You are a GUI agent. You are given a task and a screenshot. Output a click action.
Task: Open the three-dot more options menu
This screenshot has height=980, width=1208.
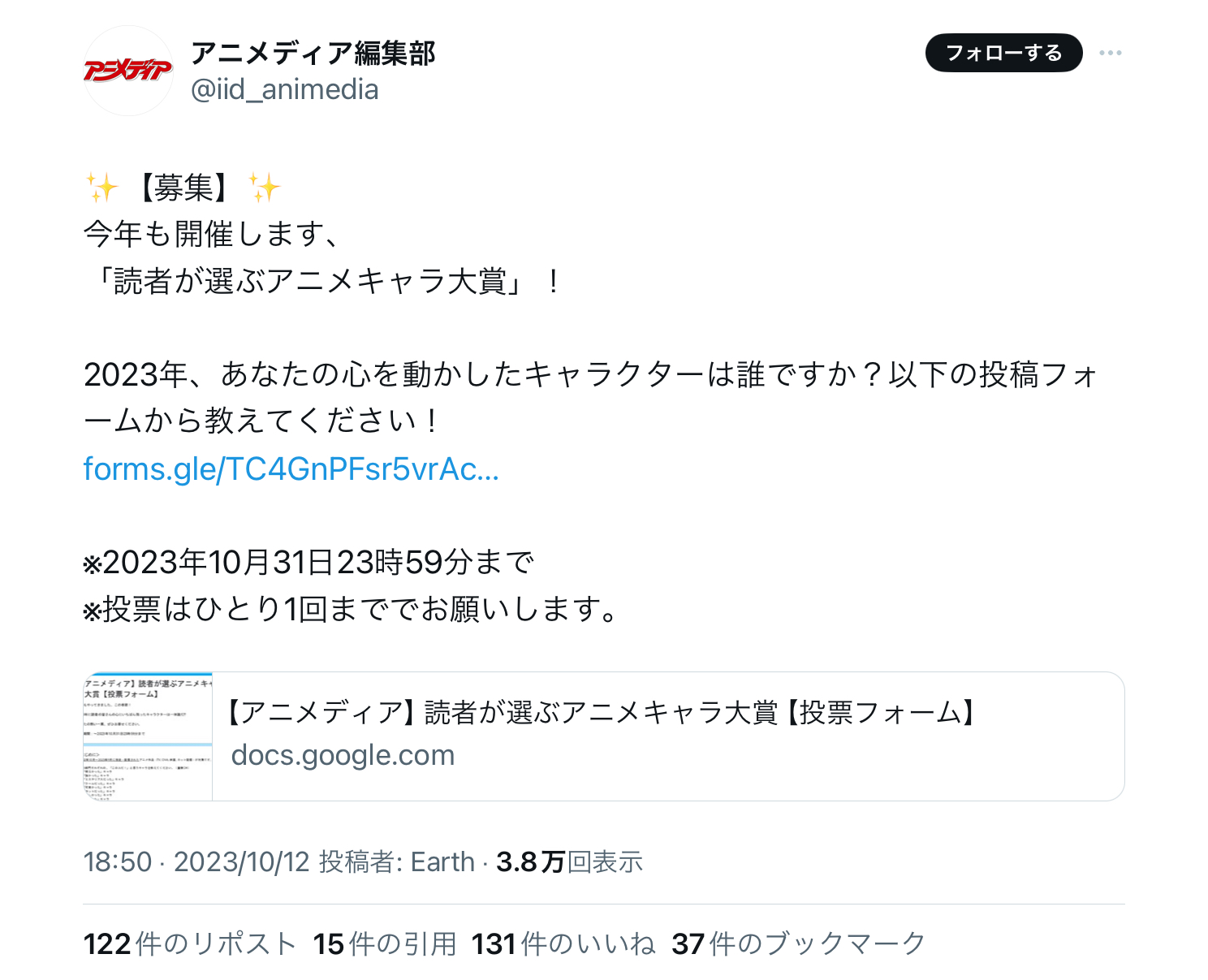1111,53
